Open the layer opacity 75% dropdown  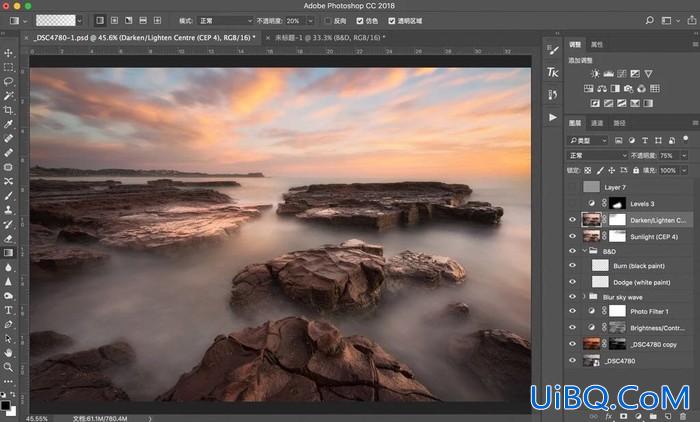tap(683, 155)
